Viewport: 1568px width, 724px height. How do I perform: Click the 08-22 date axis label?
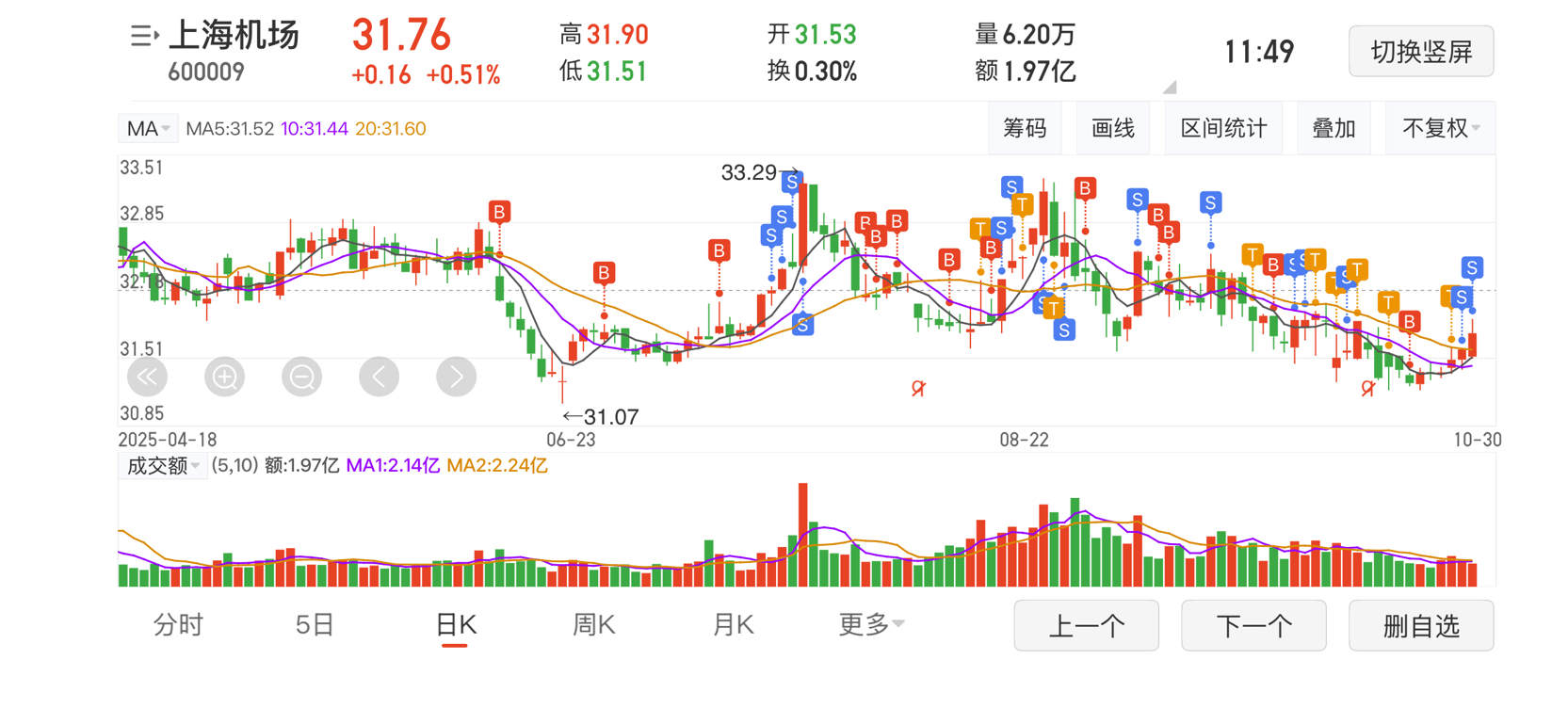[1024, 440]
